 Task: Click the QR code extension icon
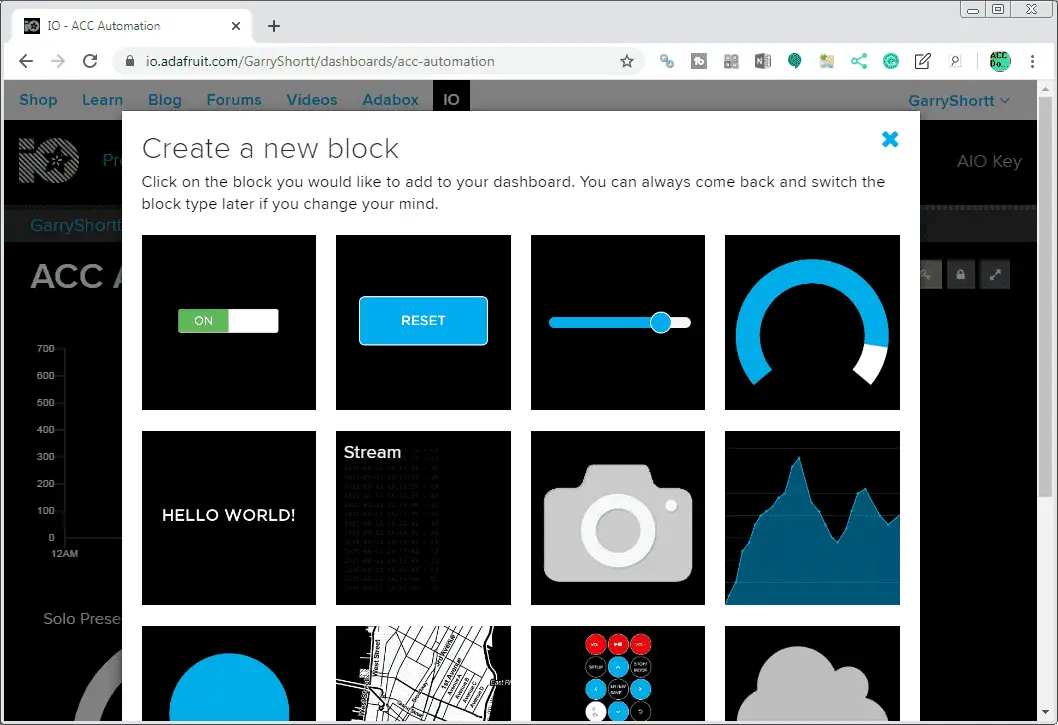pyautogui.click(x=731, y=61)
